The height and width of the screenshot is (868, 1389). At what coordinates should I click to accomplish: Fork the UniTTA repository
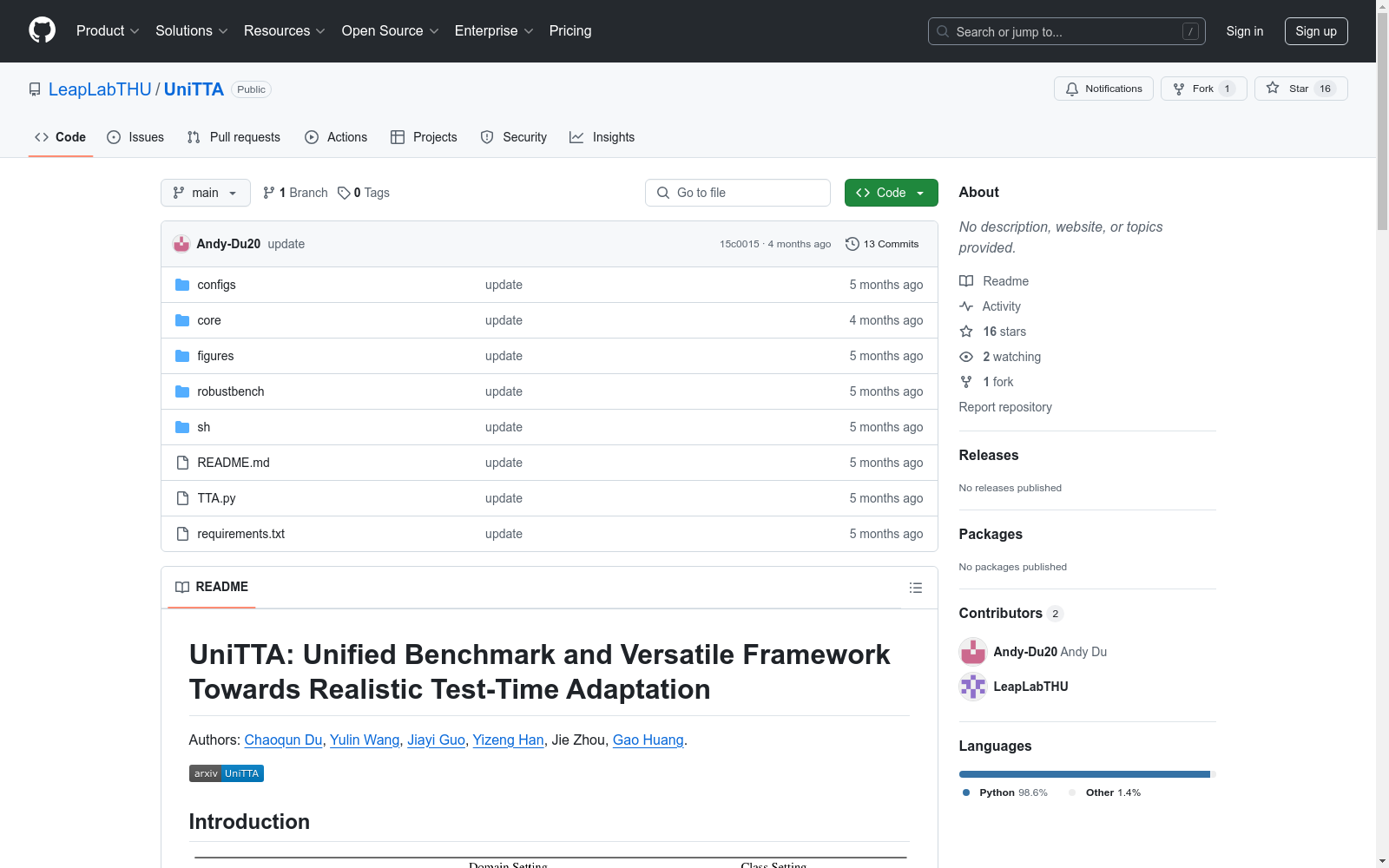tap(1203, 89)
